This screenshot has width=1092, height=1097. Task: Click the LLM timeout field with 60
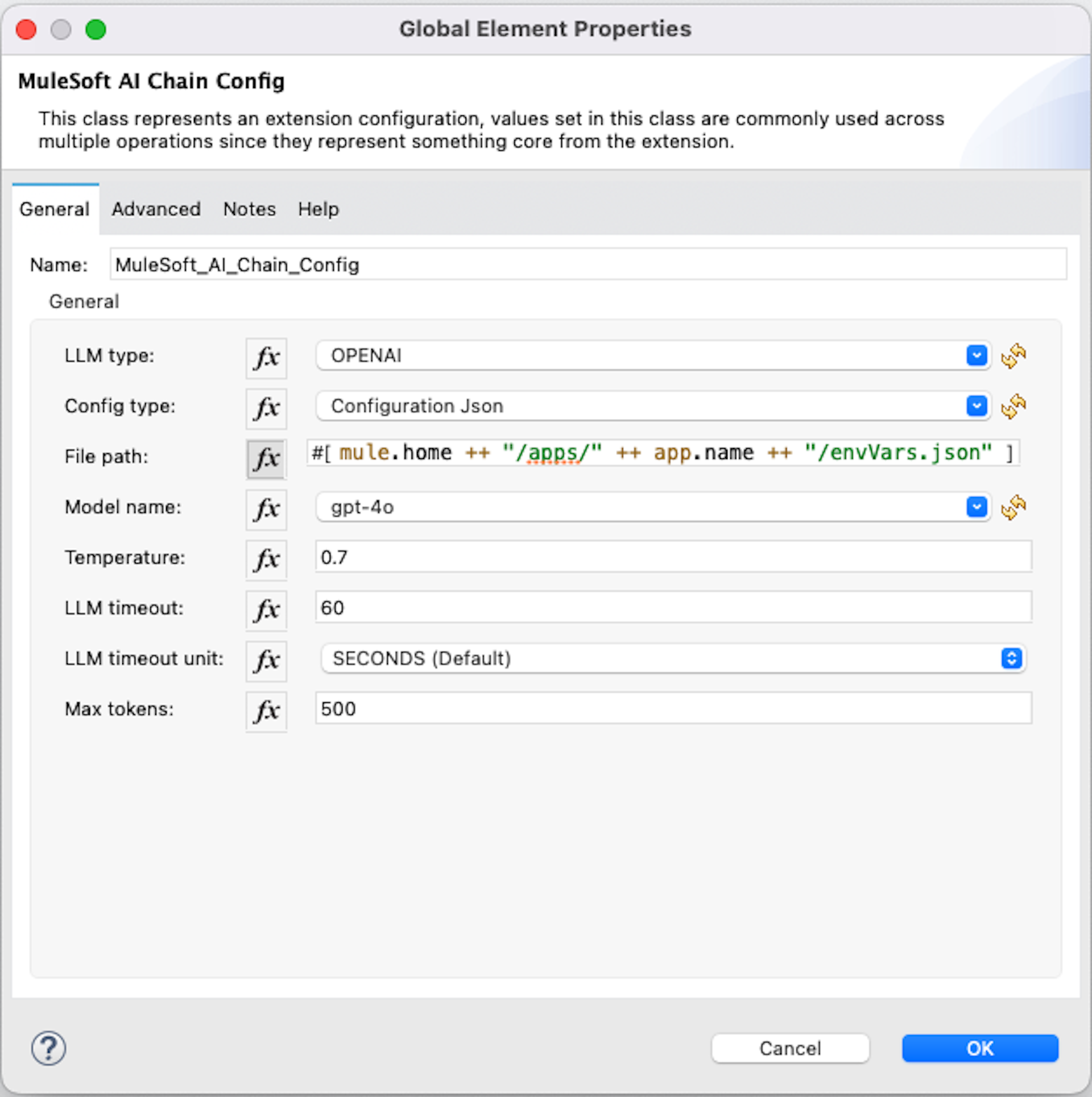tap(673, 608)
